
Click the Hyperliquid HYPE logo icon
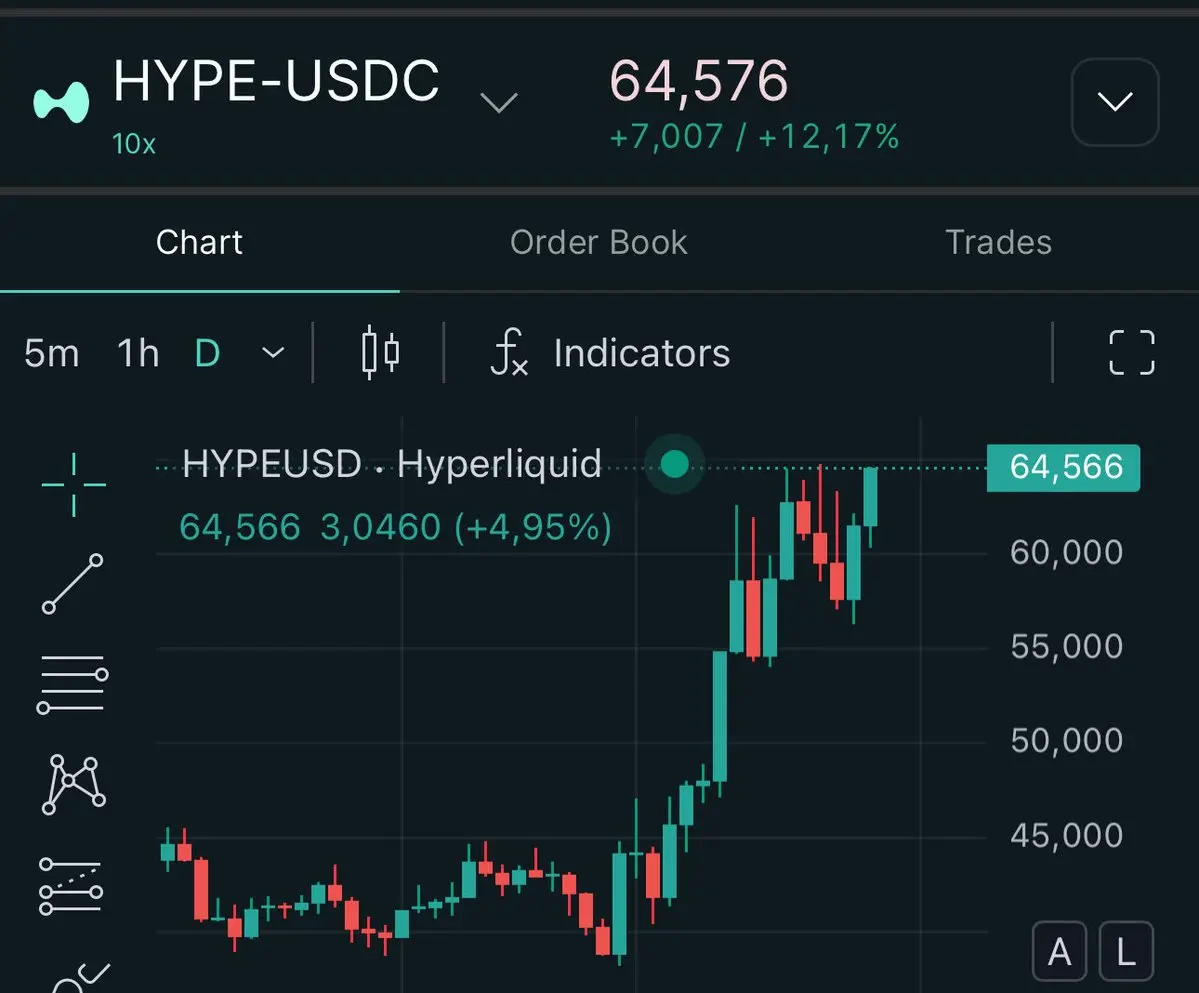[x=61, y=102]
